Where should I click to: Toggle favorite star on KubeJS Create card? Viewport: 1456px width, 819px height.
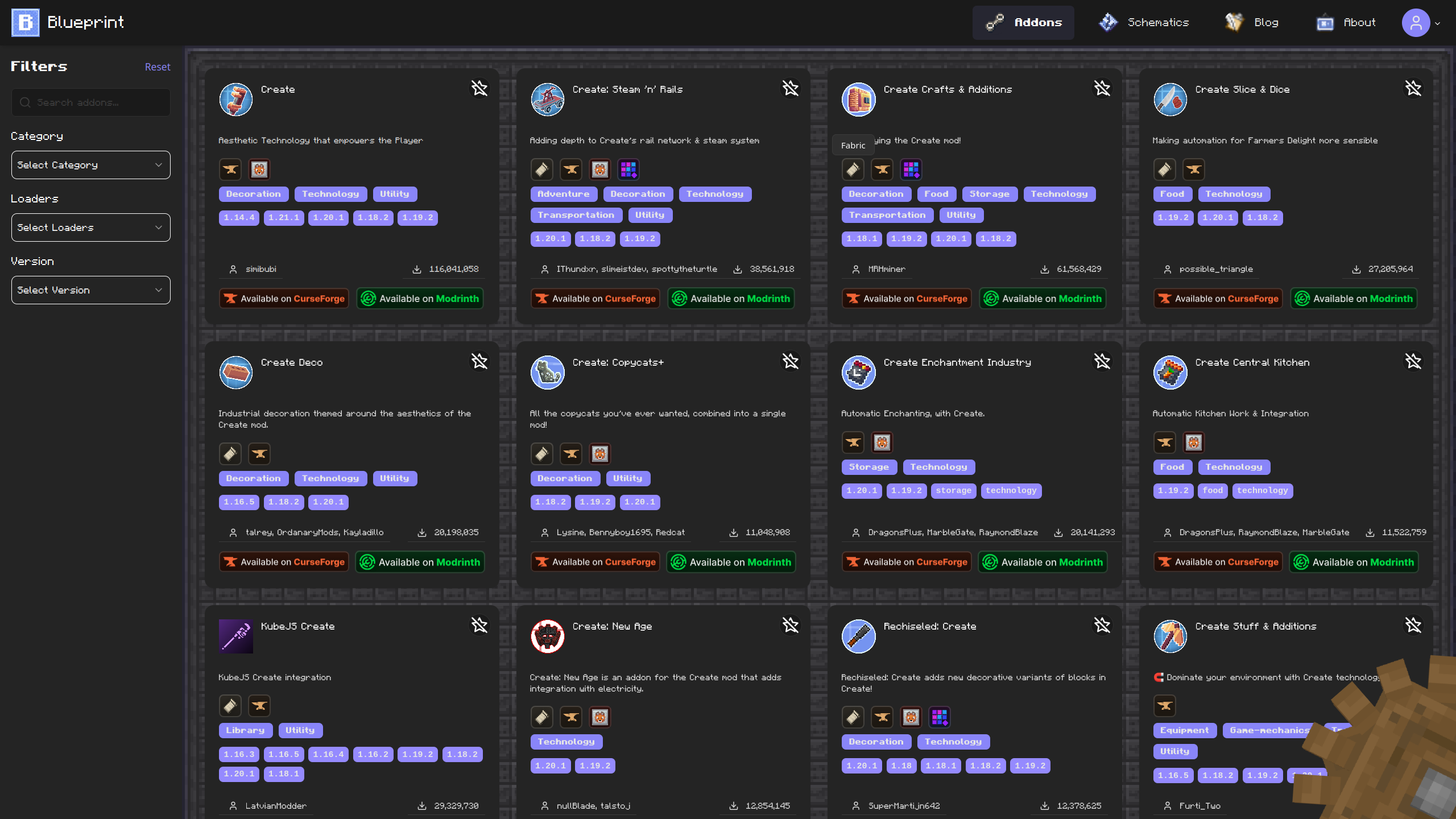[x=479, y=625]
